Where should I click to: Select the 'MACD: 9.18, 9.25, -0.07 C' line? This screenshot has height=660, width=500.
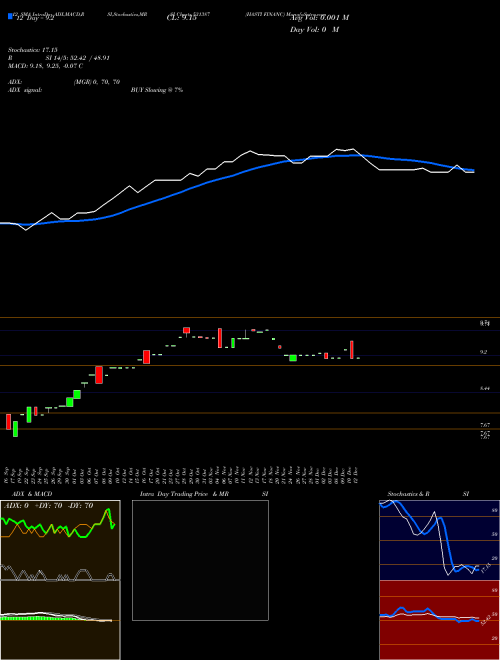(45, 66)
